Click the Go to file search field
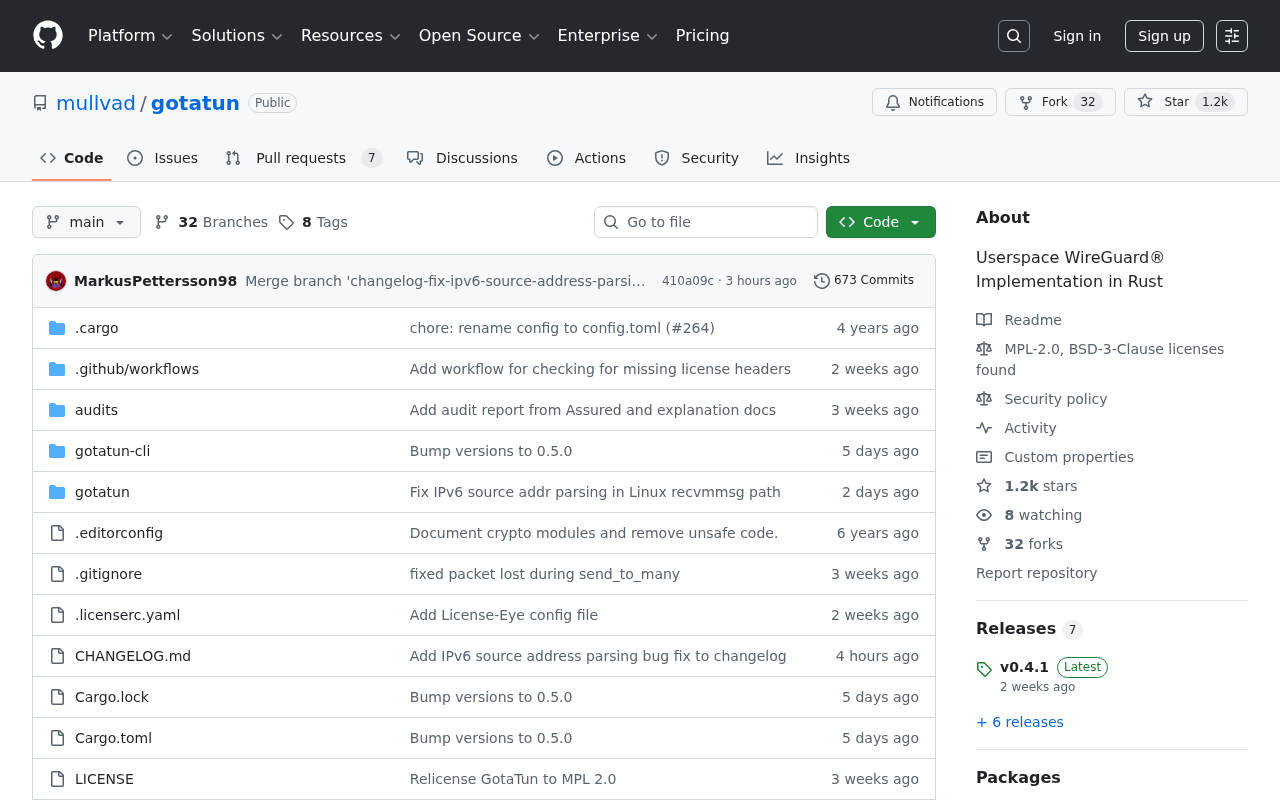The height and width of the screenshot is (800, 1280). [x=706, y=222]
